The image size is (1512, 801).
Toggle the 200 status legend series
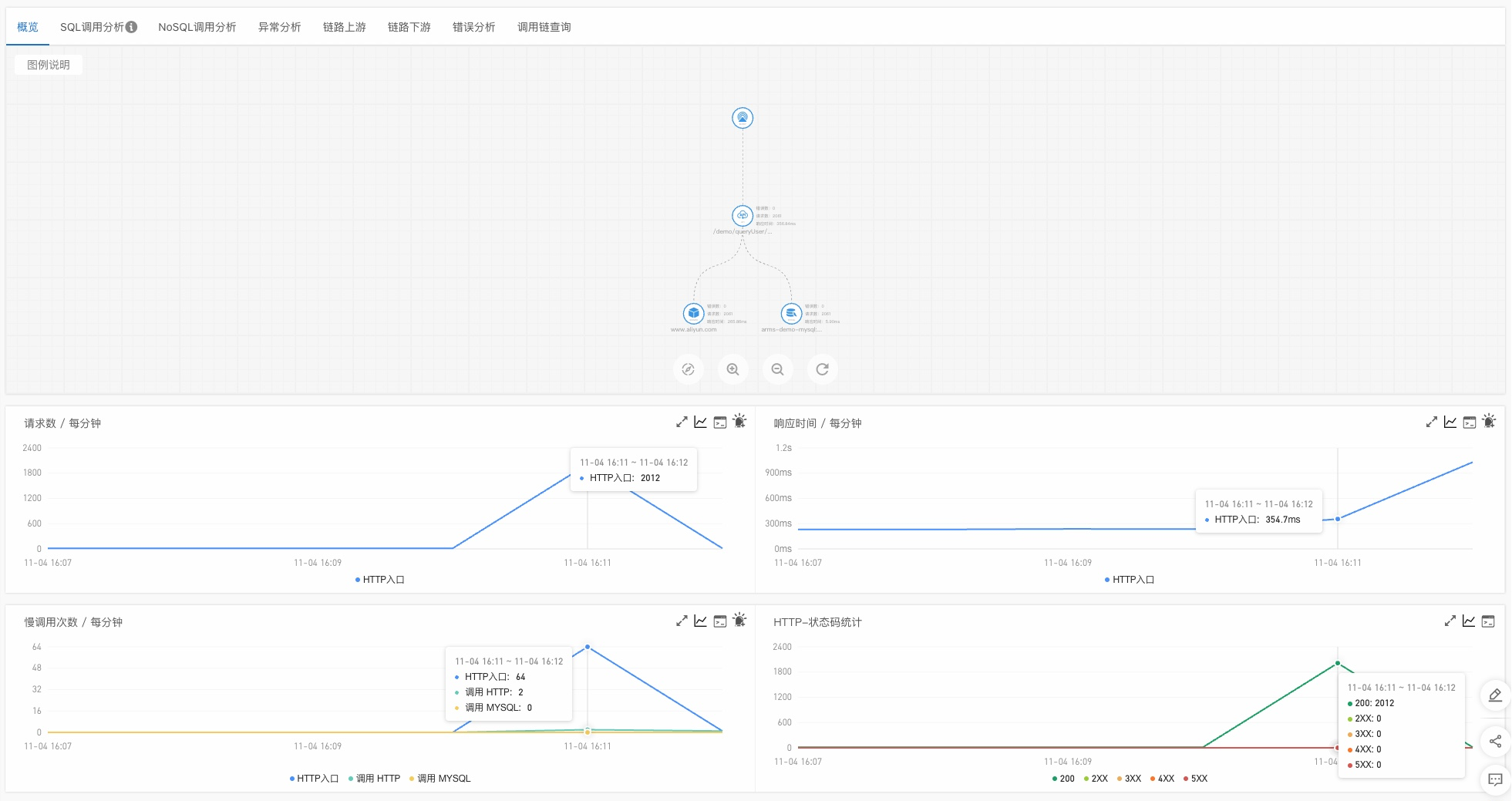1063,779
